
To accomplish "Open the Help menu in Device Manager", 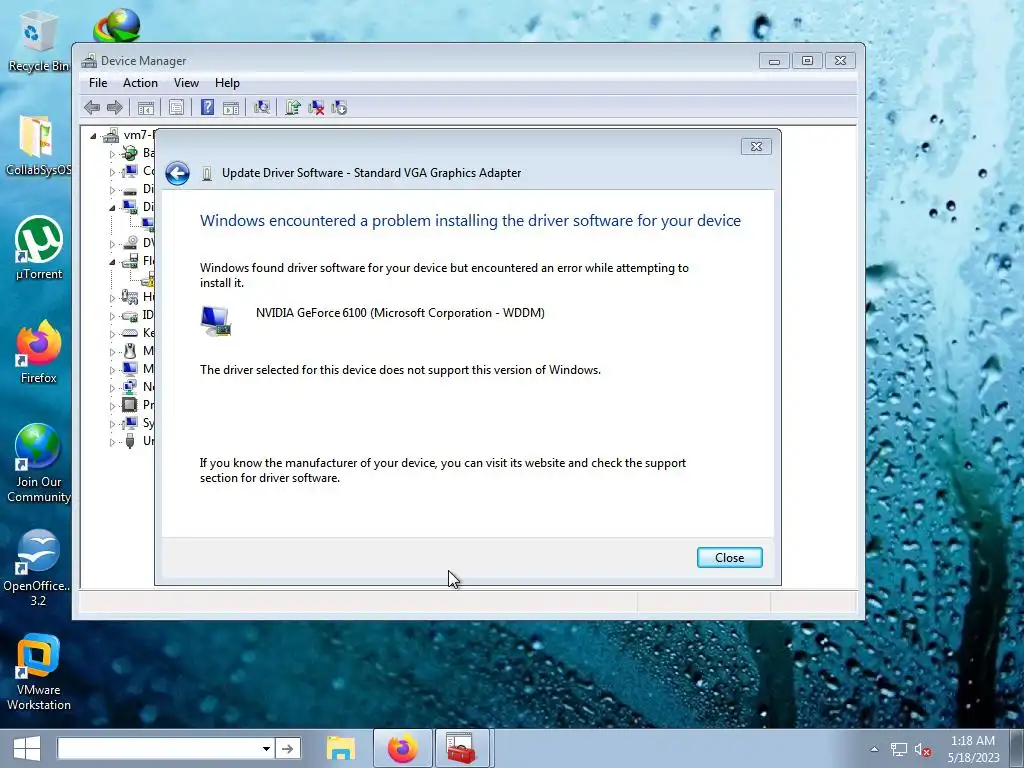I will tap(227, 83).
